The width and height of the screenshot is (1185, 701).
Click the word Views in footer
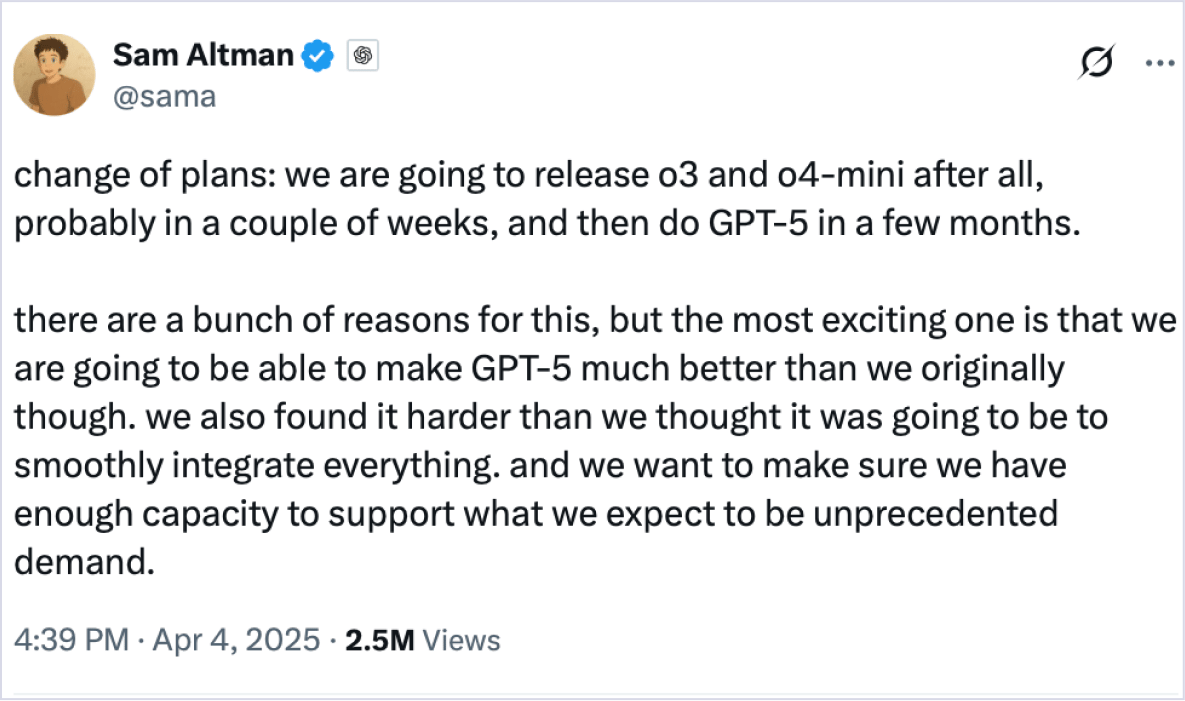(x=461, y=641)
